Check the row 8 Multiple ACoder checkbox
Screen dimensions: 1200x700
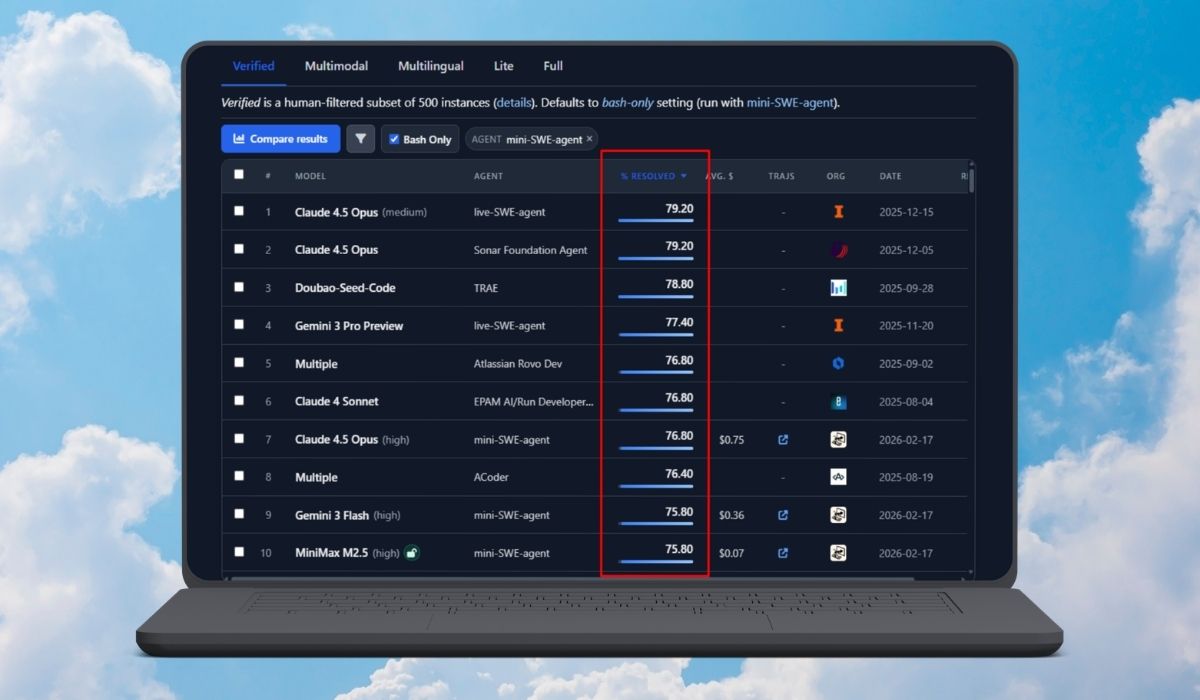point(238,476)
